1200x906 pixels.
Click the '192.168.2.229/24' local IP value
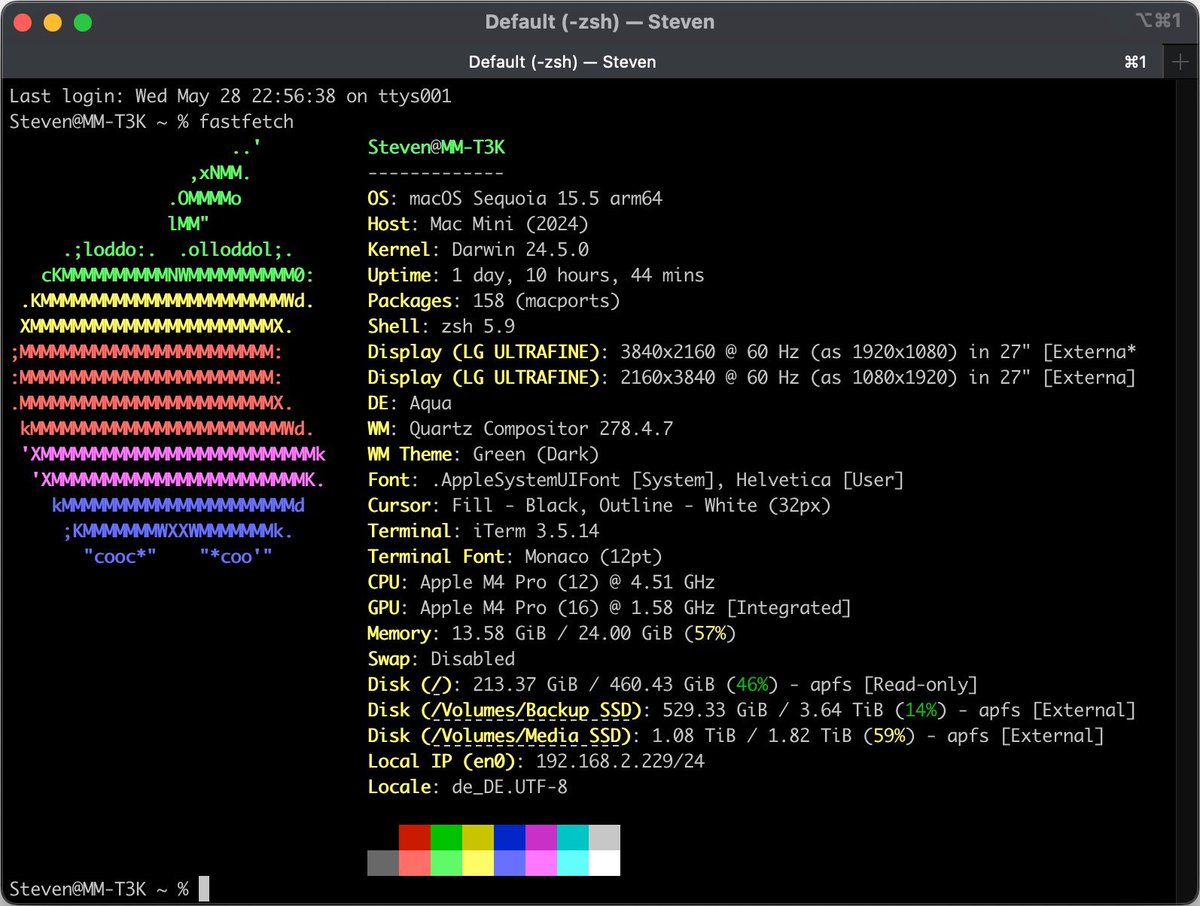point(620,761)
